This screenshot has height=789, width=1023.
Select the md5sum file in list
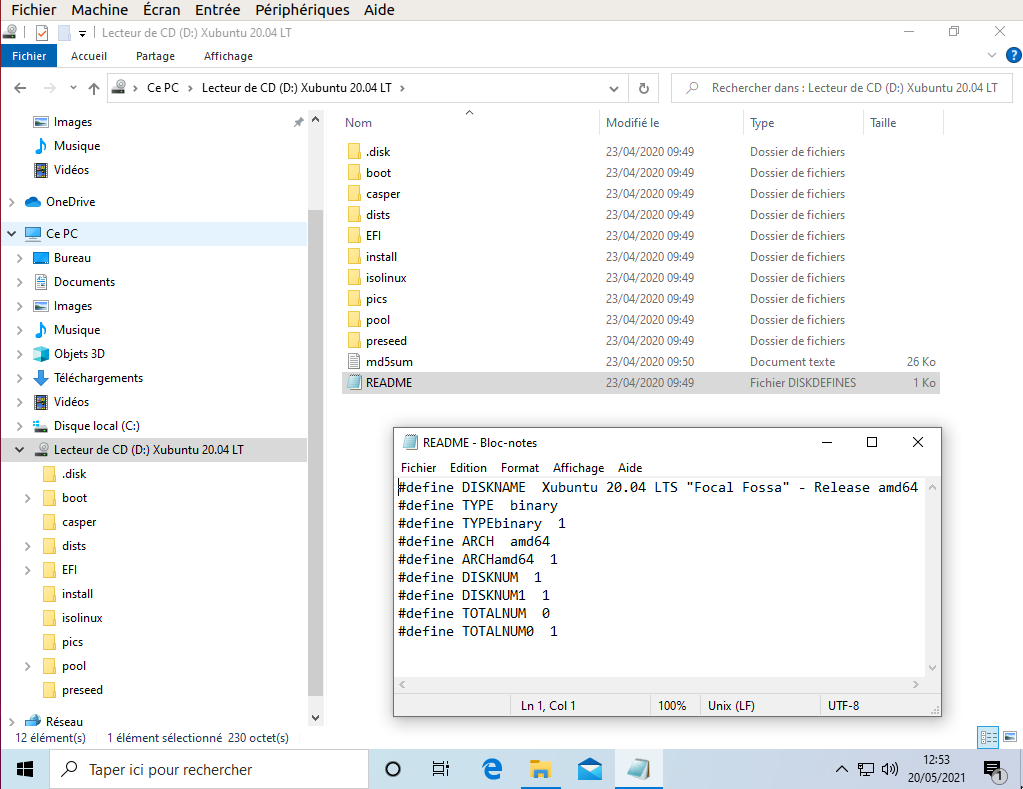[x=388, y=362]
